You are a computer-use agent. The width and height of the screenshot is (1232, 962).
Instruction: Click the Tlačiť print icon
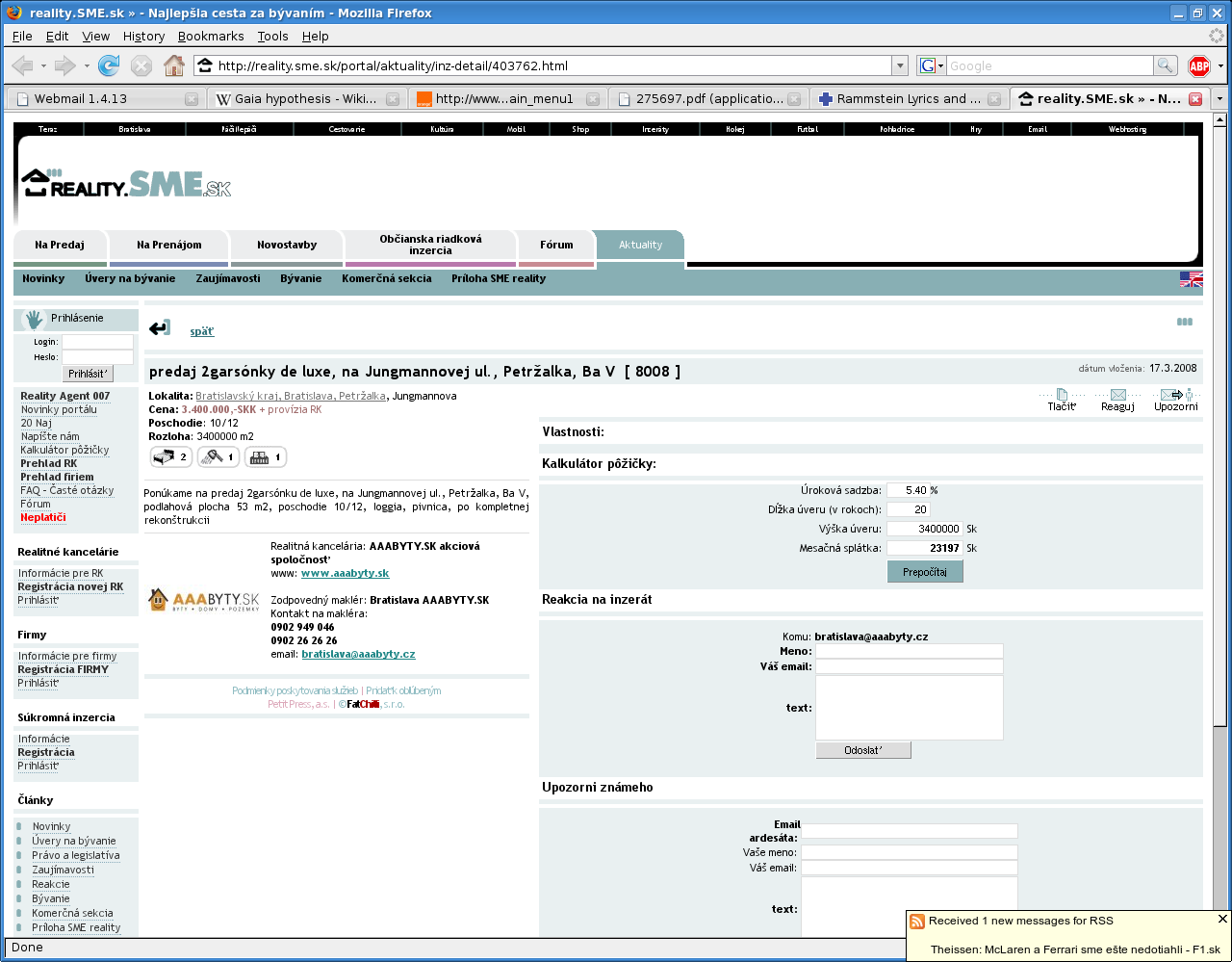click(1062, 394)
